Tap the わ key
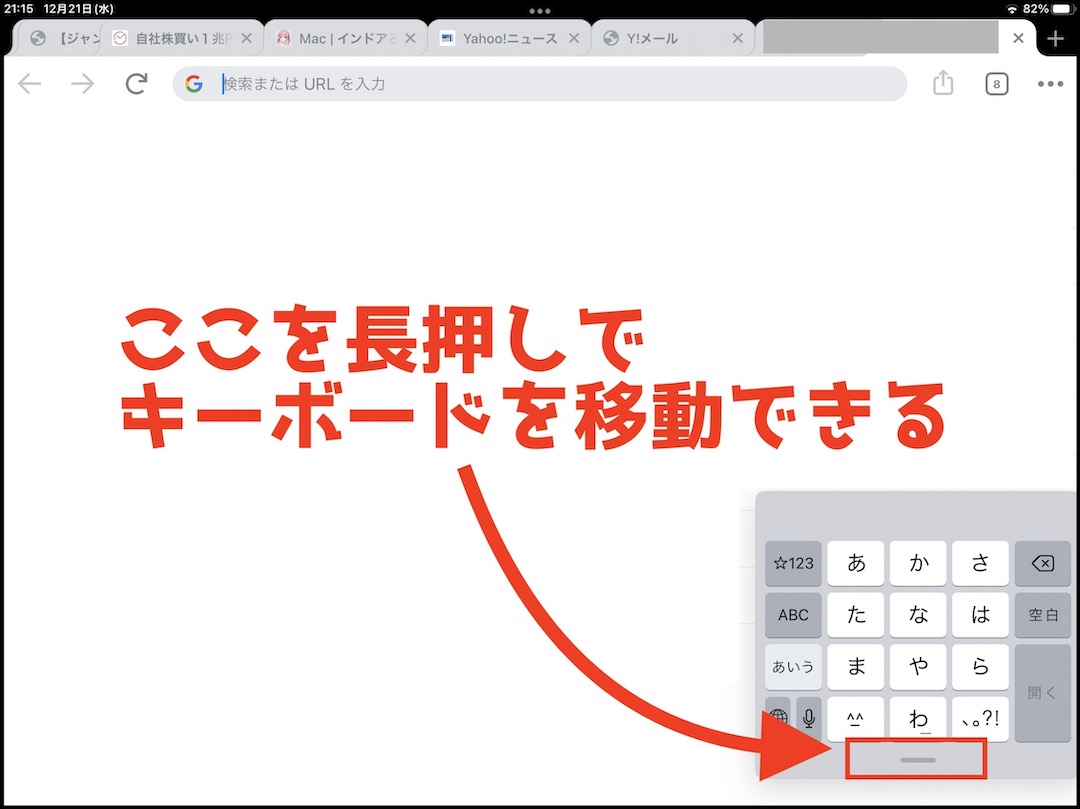 pyautogui.click(x=918, y=718)
